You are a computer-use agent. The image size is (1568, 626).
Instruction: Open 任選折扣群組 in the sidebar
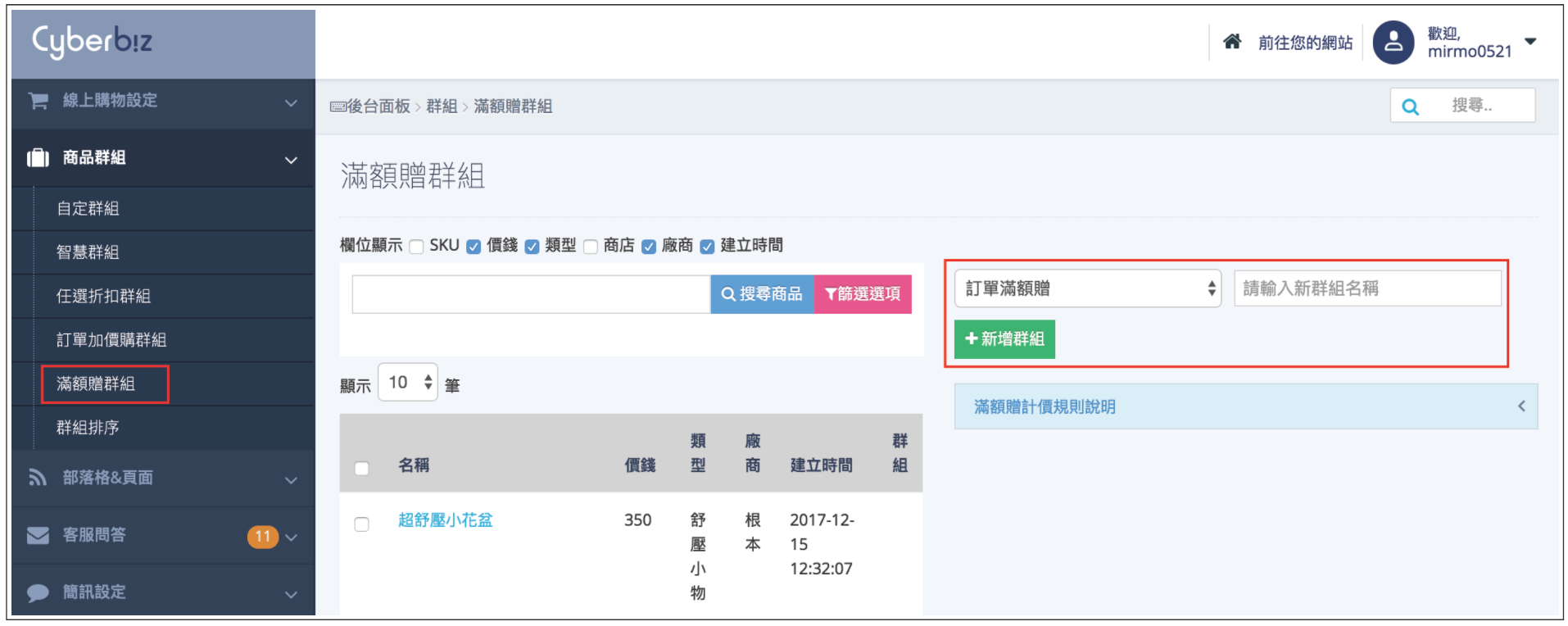(103, 296)
